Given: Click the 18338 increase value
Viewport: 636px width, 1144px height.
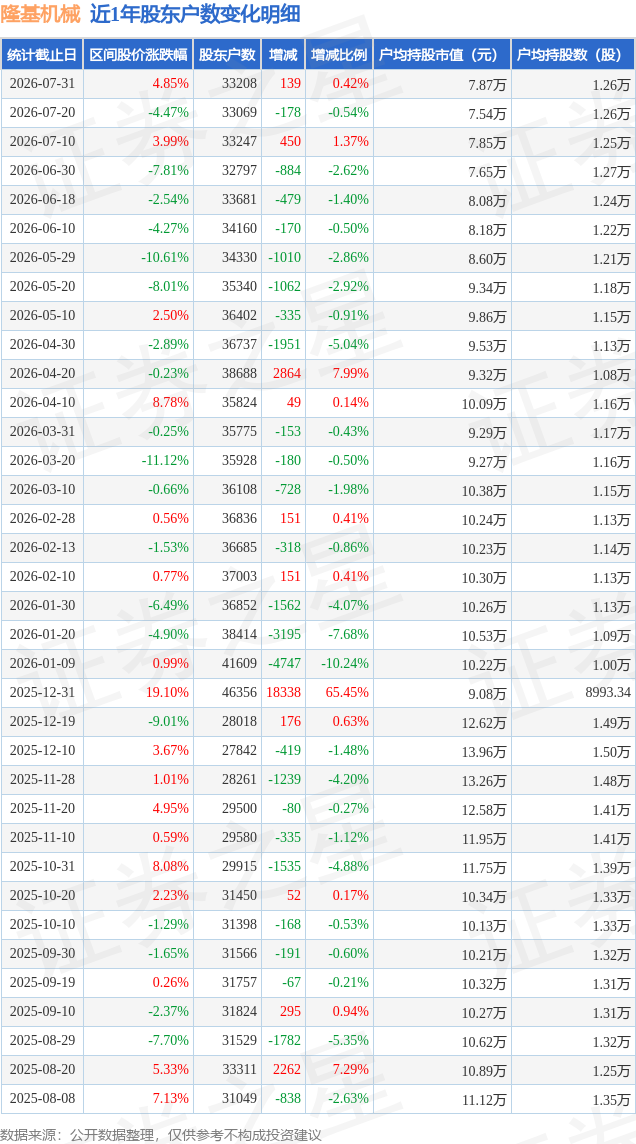Looking at the screenshot, I should tap(284, 692).
